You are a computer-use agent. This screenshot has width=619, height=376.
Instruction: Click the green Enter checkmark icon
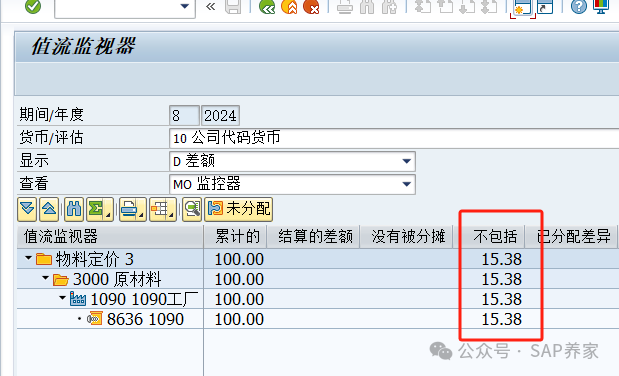33,6
